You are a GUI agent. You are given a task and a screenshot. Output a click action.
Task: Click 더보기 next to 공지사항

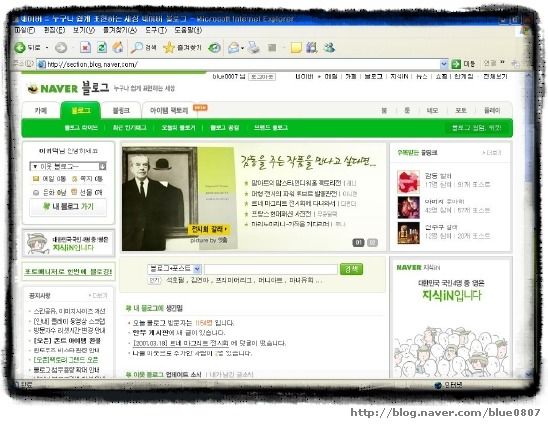[x=98, y=296]
